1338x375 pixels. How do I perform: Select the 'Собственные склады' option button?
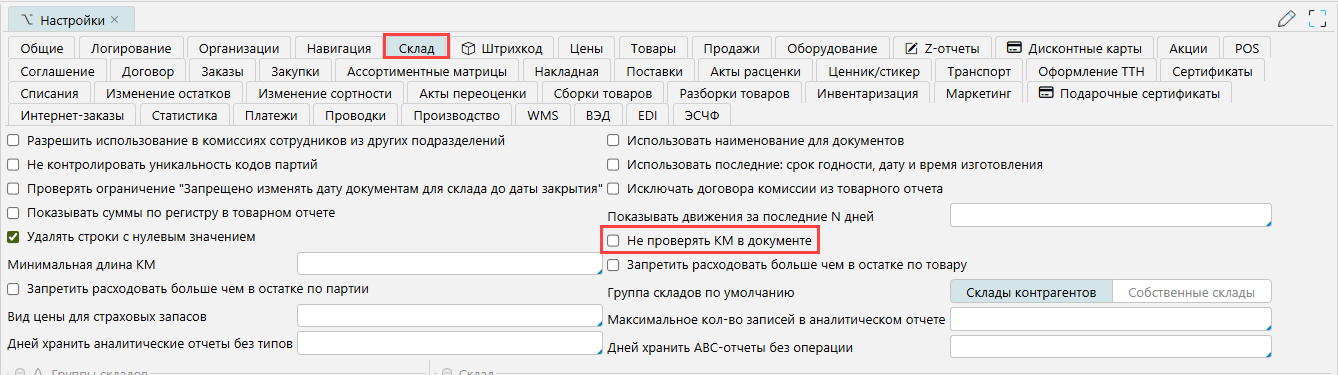(1192, 293)
